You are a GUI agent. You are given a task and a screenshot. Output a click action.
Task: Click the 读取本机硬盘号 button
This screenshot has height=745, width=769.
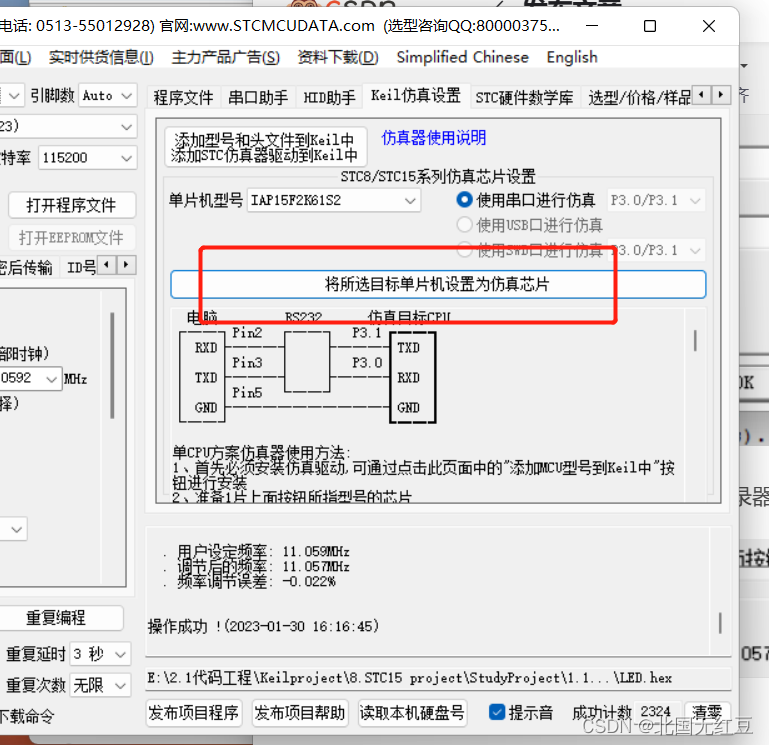pos(412,713)
